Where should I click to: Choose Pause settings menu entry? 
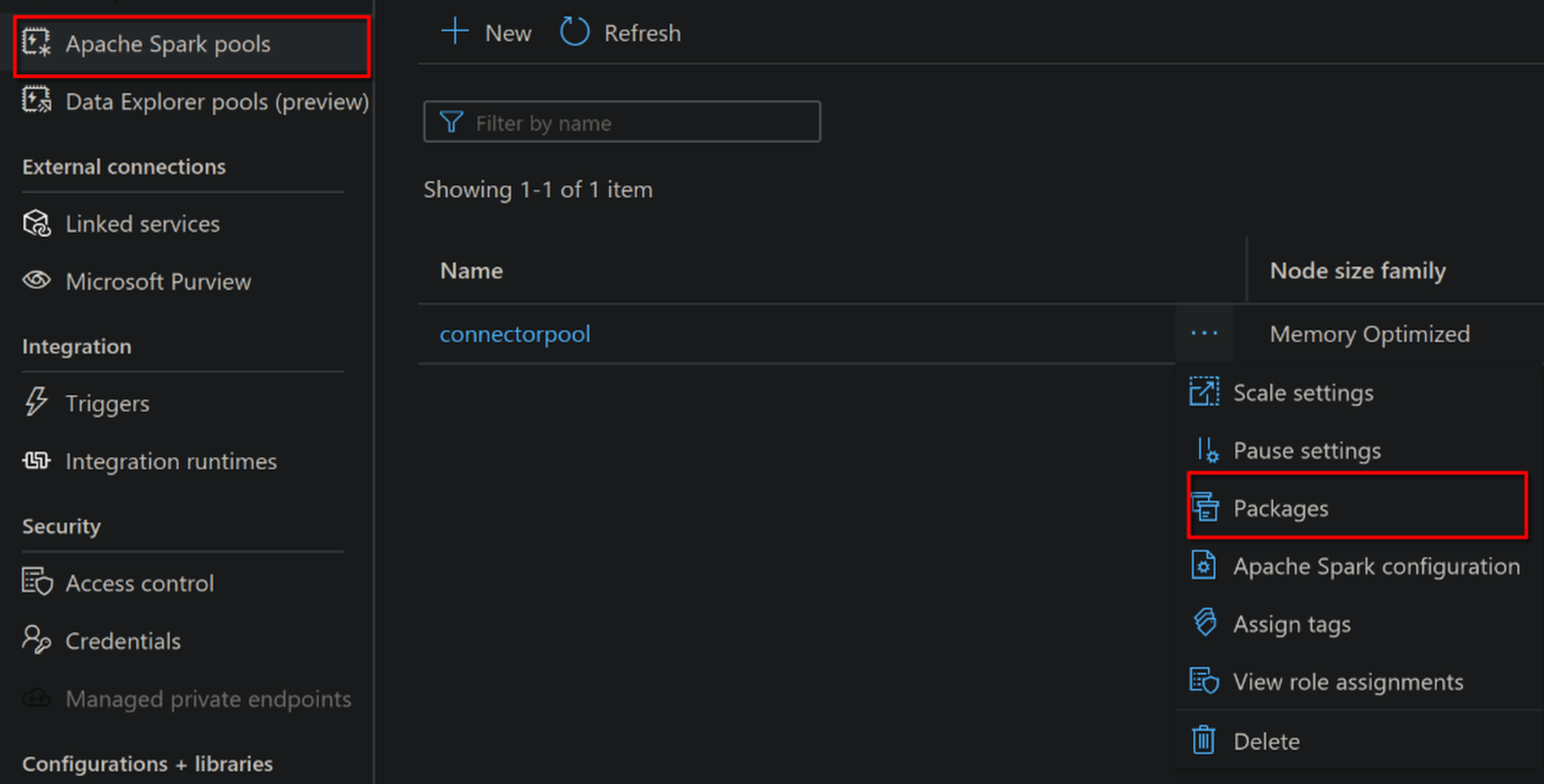pos(1306,451)
